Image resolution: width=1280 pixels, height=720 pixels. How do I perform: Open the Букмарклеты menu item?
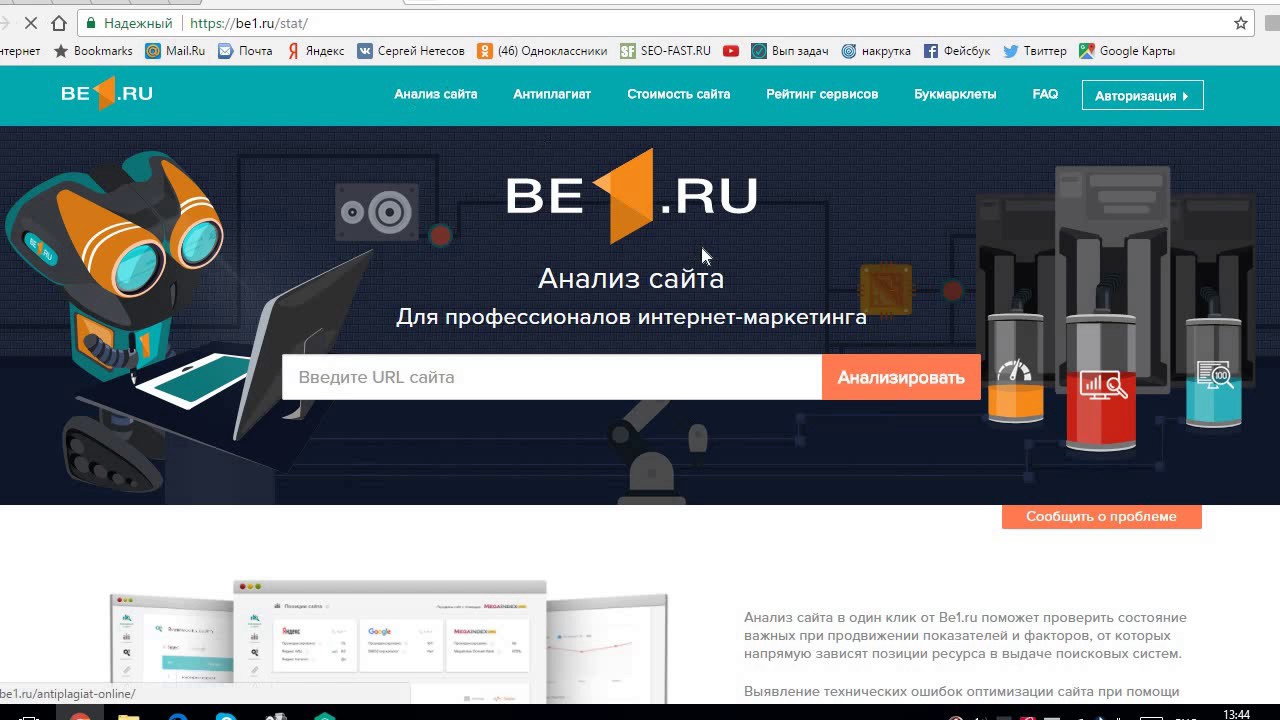955,94
